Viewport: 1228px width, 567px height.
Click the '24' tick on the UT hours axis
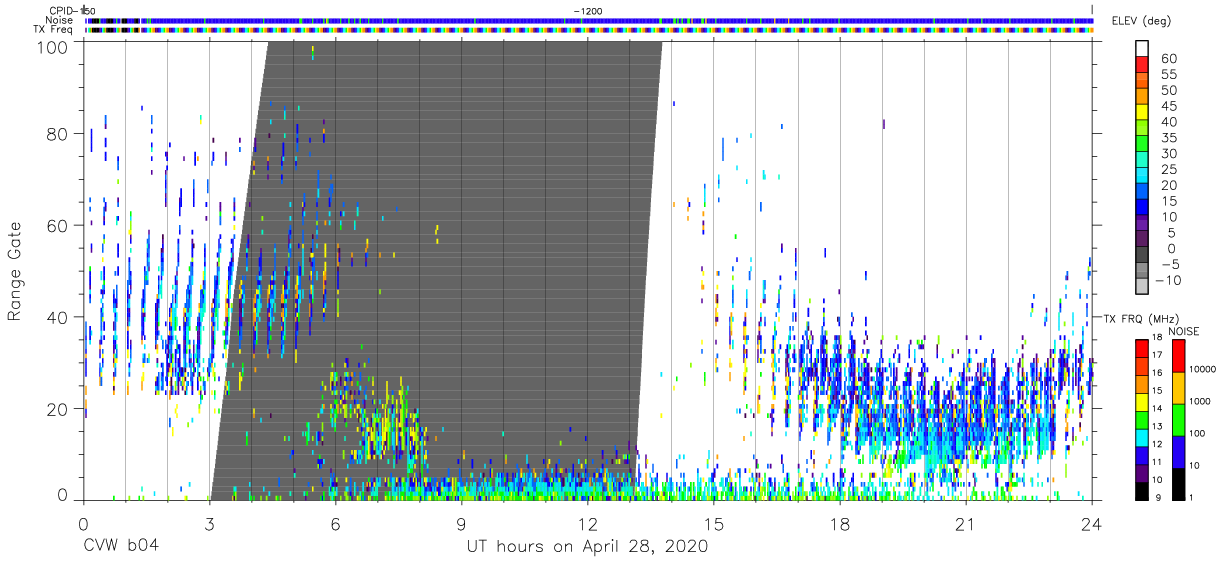click(1092, 523)
